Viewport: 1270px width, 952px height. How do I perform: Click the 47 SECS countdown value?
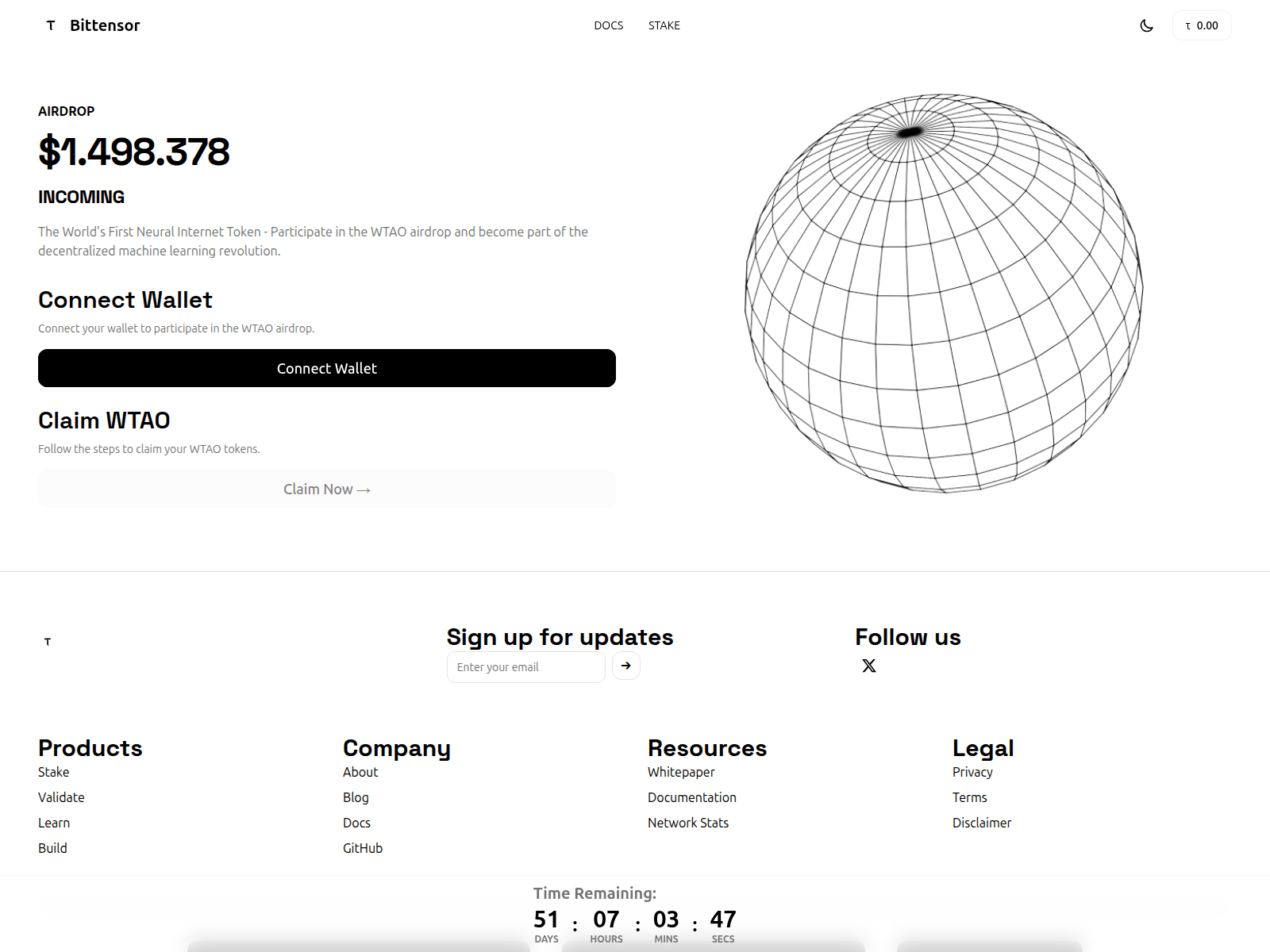723,919
